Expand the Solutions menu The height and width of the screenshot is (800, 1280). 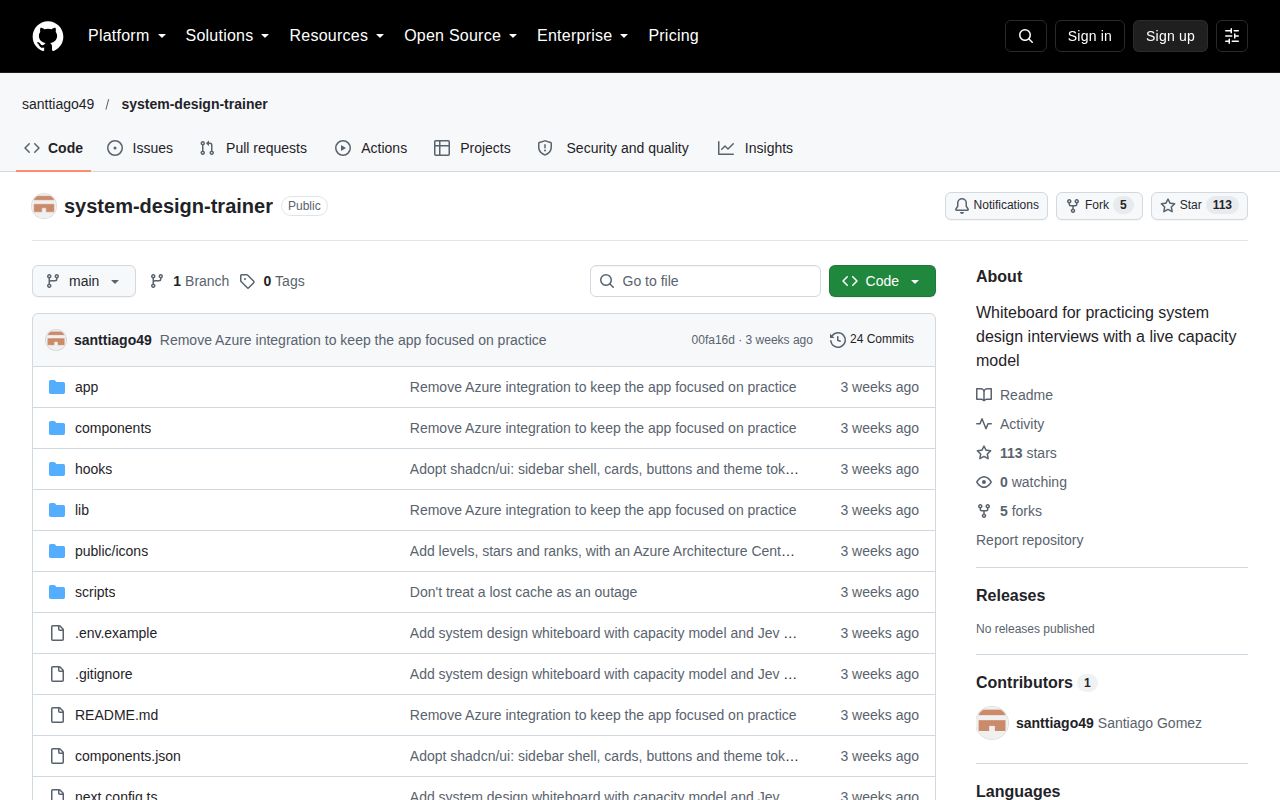pos(227,36)
